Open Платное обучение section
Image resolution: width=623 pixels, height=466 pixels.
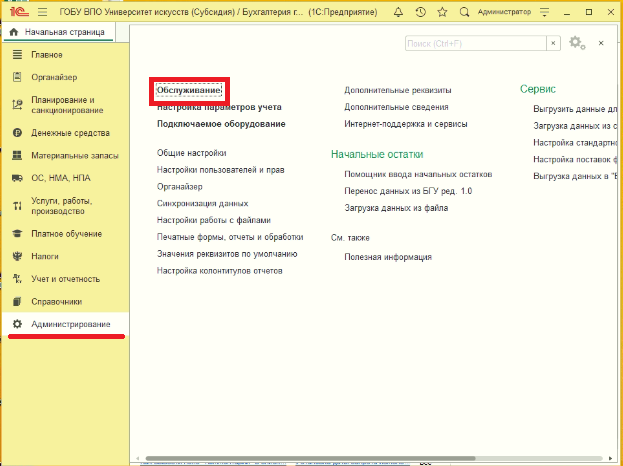click(68, 232)
